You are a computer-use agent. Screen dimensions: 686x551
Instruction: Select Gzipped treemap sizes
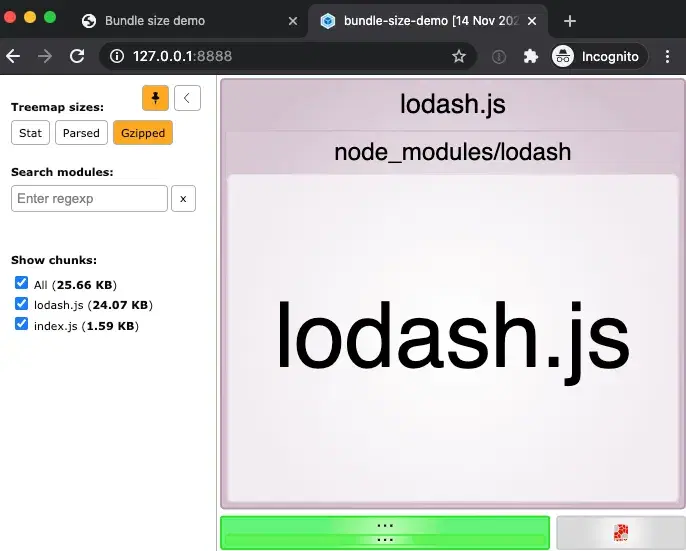coord(143,133)
